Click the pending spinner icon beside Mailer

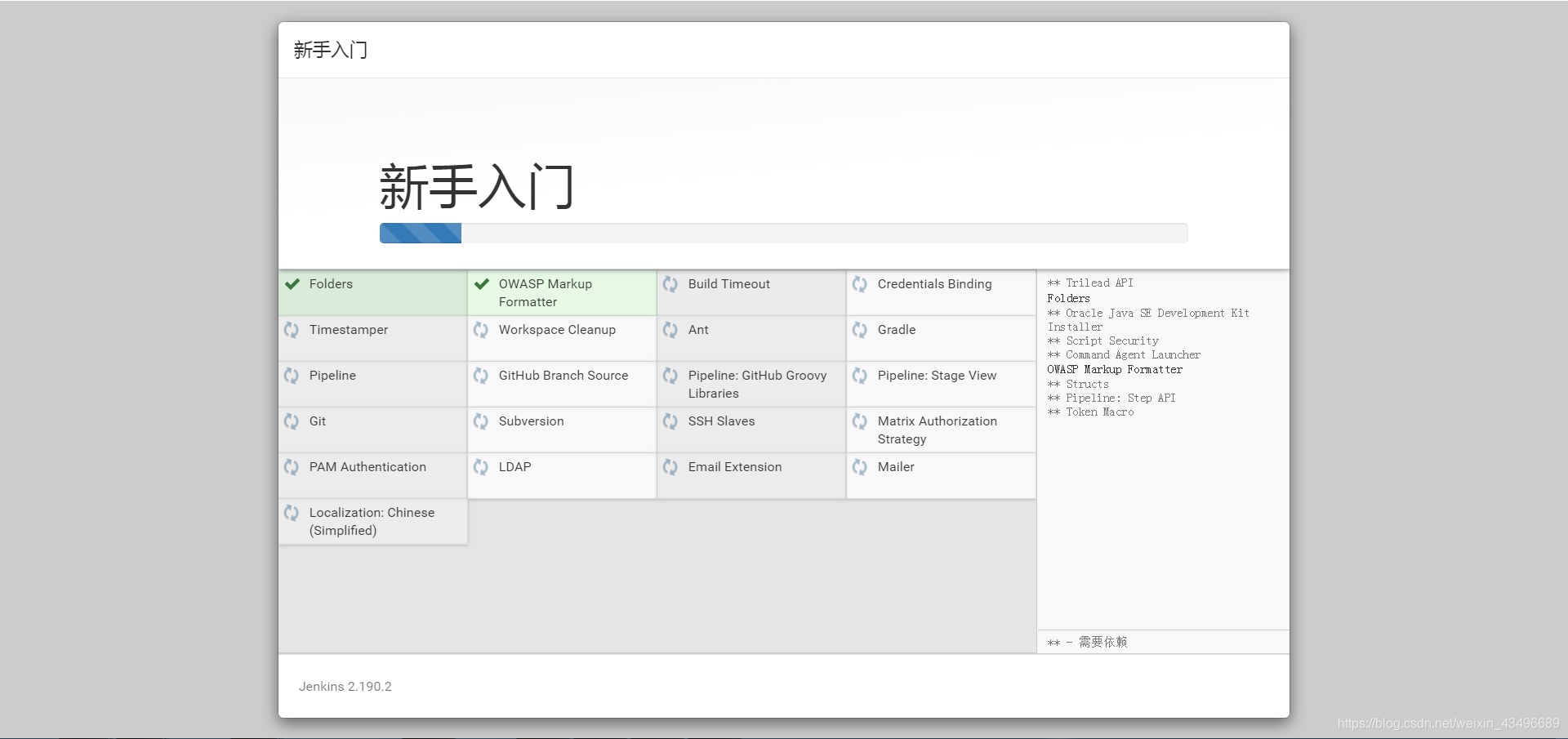860,467
